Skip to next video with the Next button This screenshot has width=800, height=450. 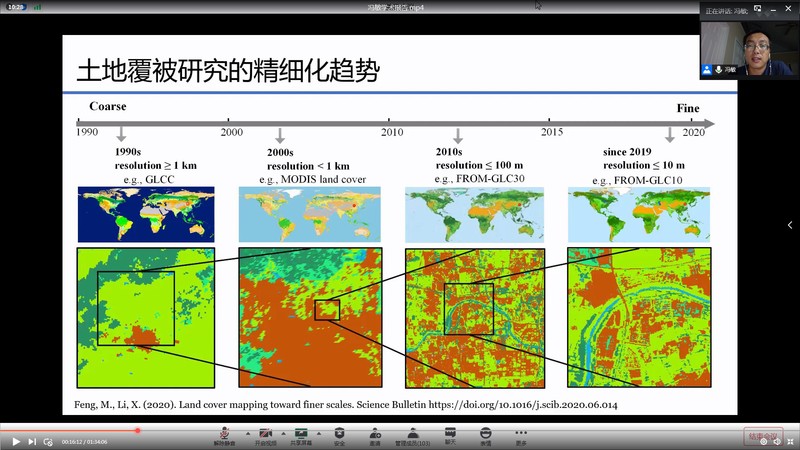coord(32,441)
